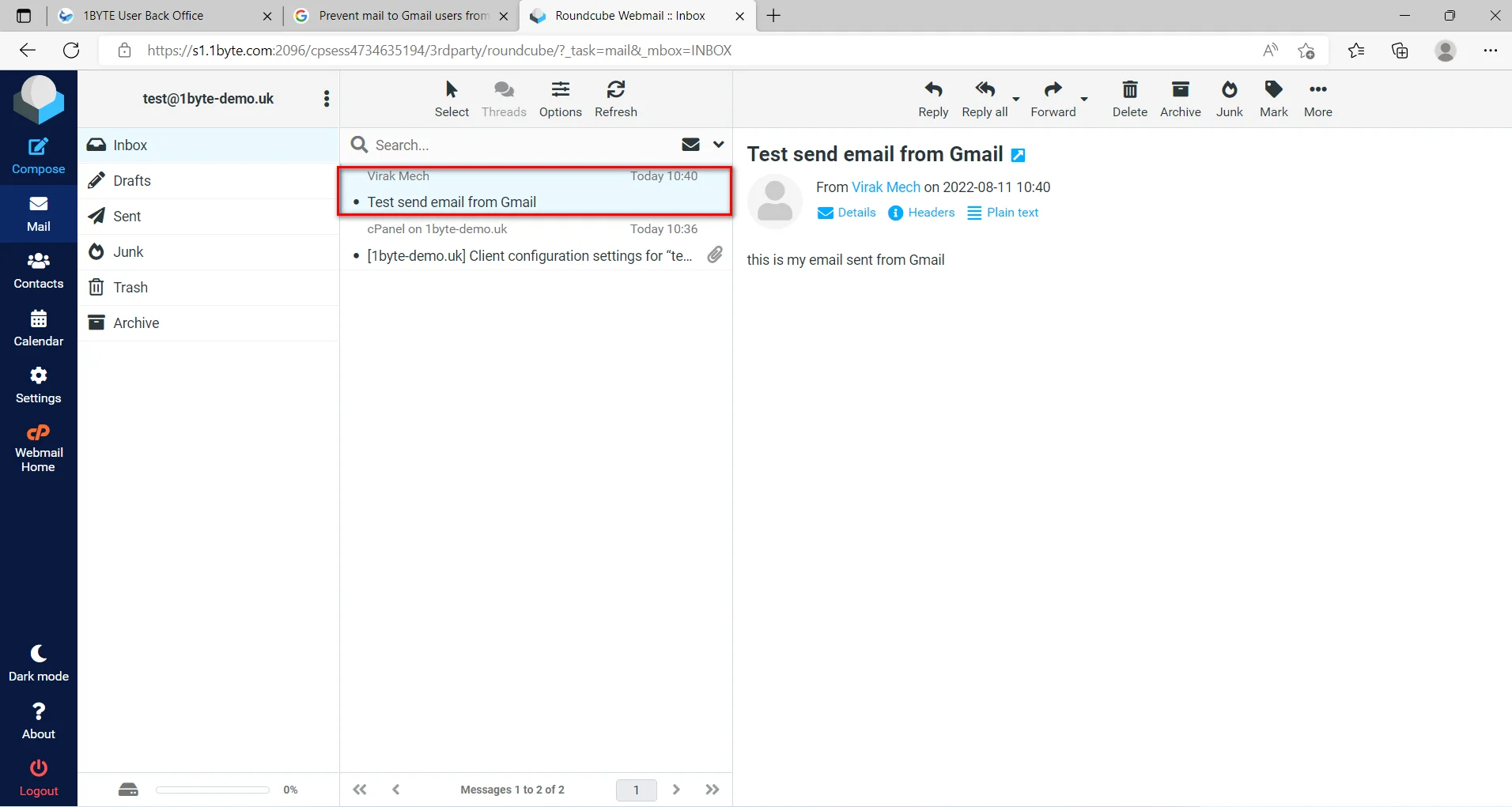1512x807 pixels.
Task: Go to cPanel Webmail Home
Action: click(38, 448)
